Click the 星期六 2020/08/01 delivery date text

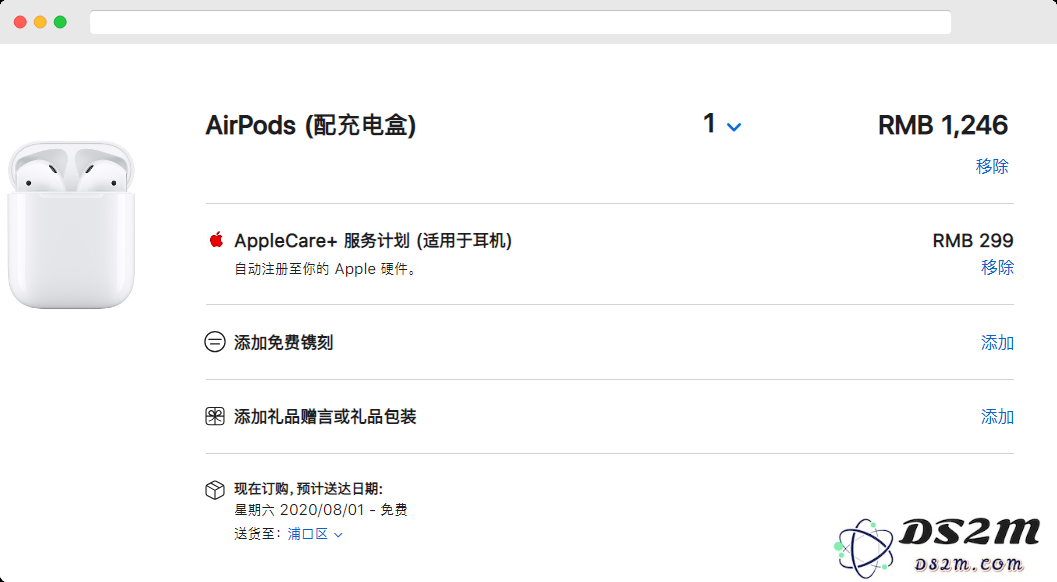click(321, 510)
